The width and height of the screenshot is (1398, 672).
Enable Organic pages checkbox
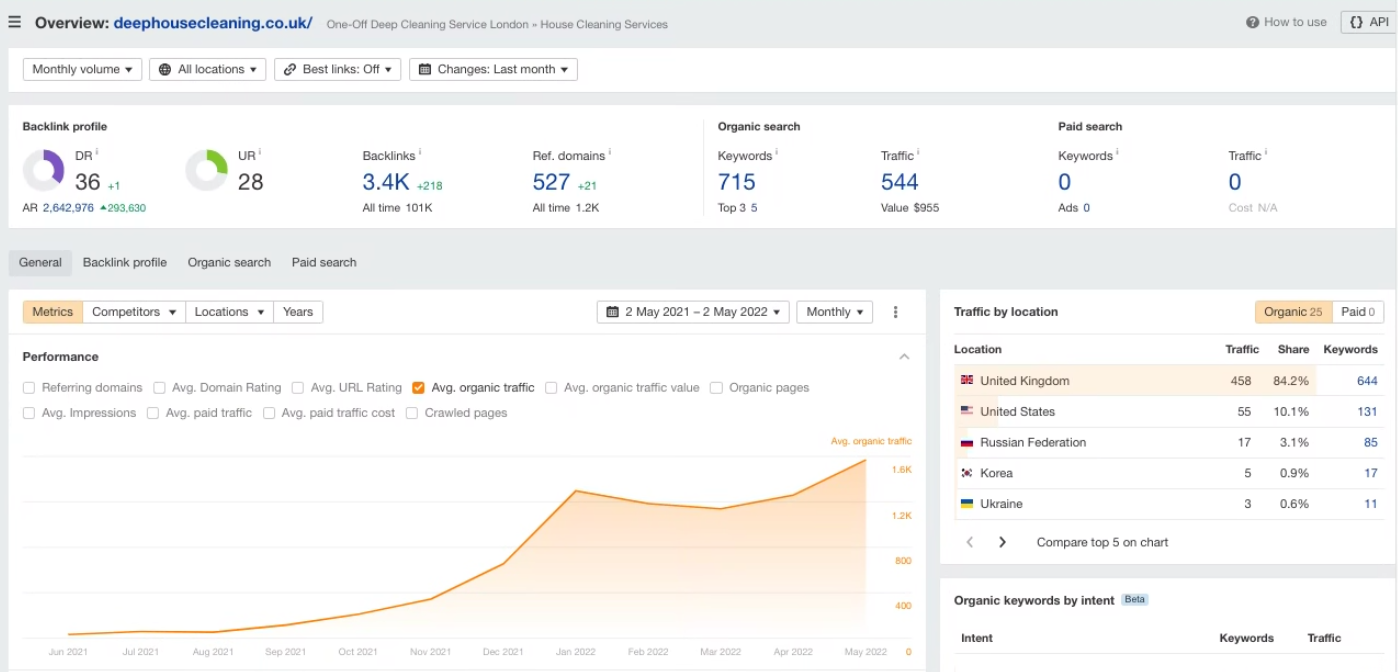click(716, 388)
